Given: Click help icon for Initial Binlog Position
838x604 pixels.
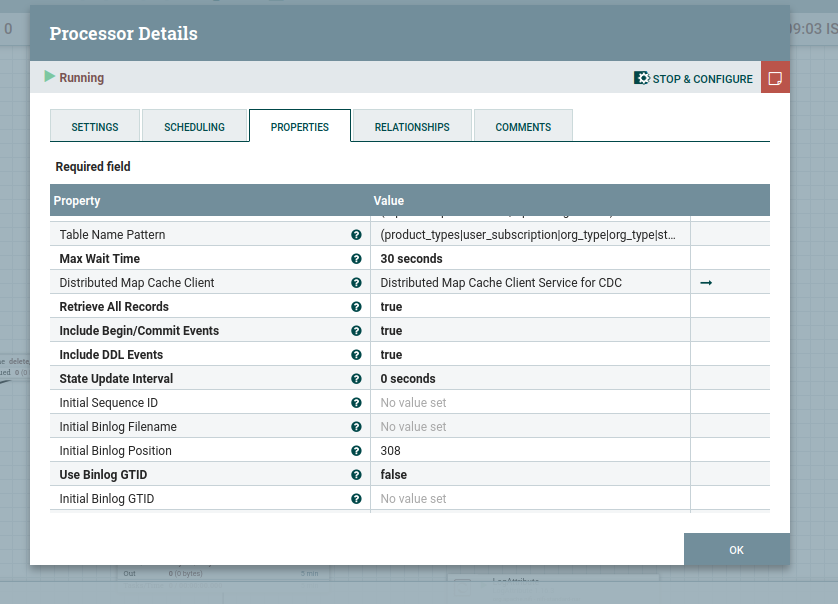Looking at the screenshot, I should [x=356, y=451].
